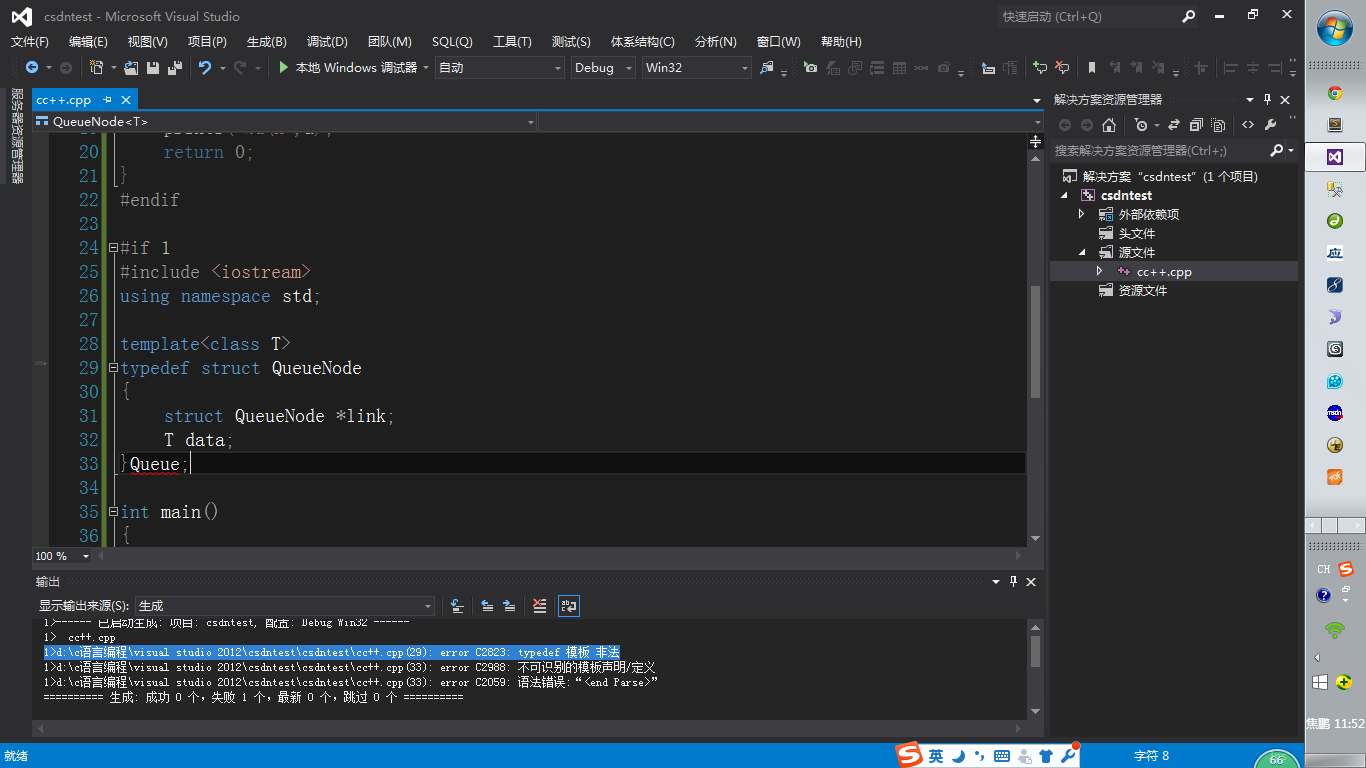This screenshot has height=768, width=1366.
Task: Click pending changes filter clock icon
Action: pos(1141,125)
